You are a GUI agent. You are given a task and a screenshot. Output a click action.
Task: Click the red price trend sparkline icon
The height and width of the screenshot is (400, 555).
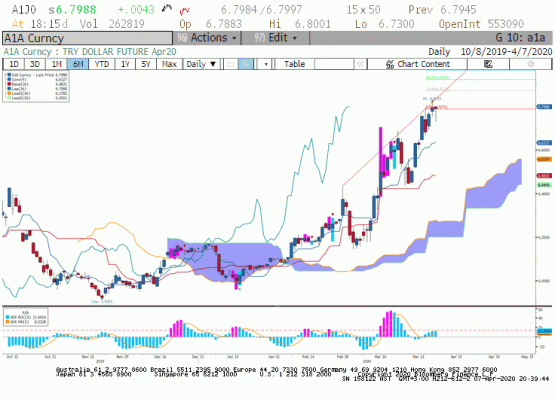(184, 11)
